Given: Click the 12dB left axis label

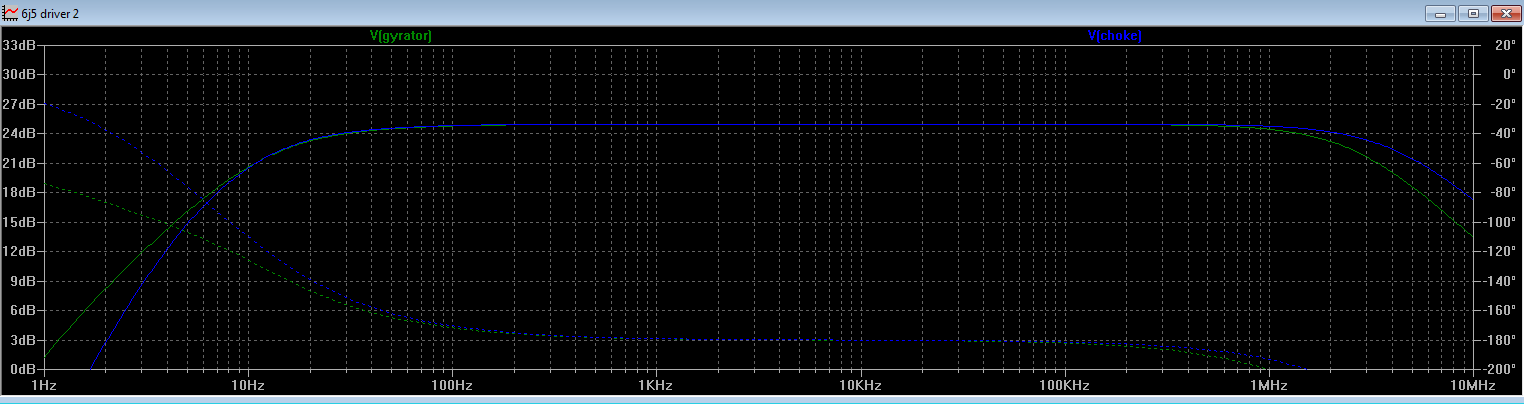Looking at the screenshot, I should [20, 251].
